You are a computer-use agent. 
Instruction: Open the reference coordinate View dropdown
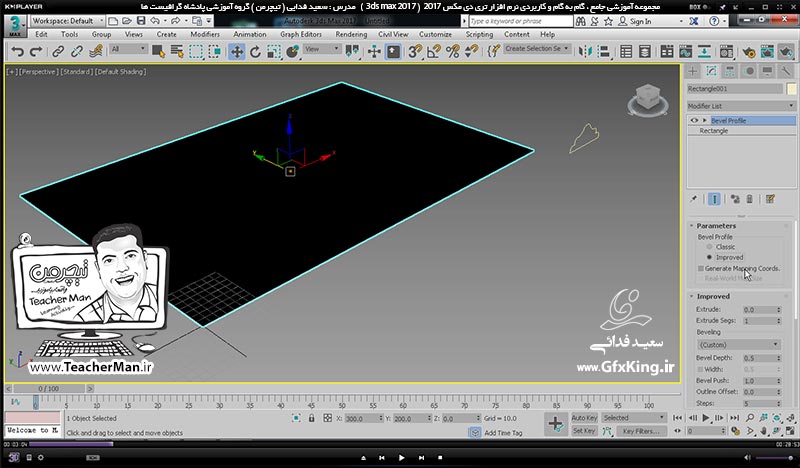click(x=321, y=49)
